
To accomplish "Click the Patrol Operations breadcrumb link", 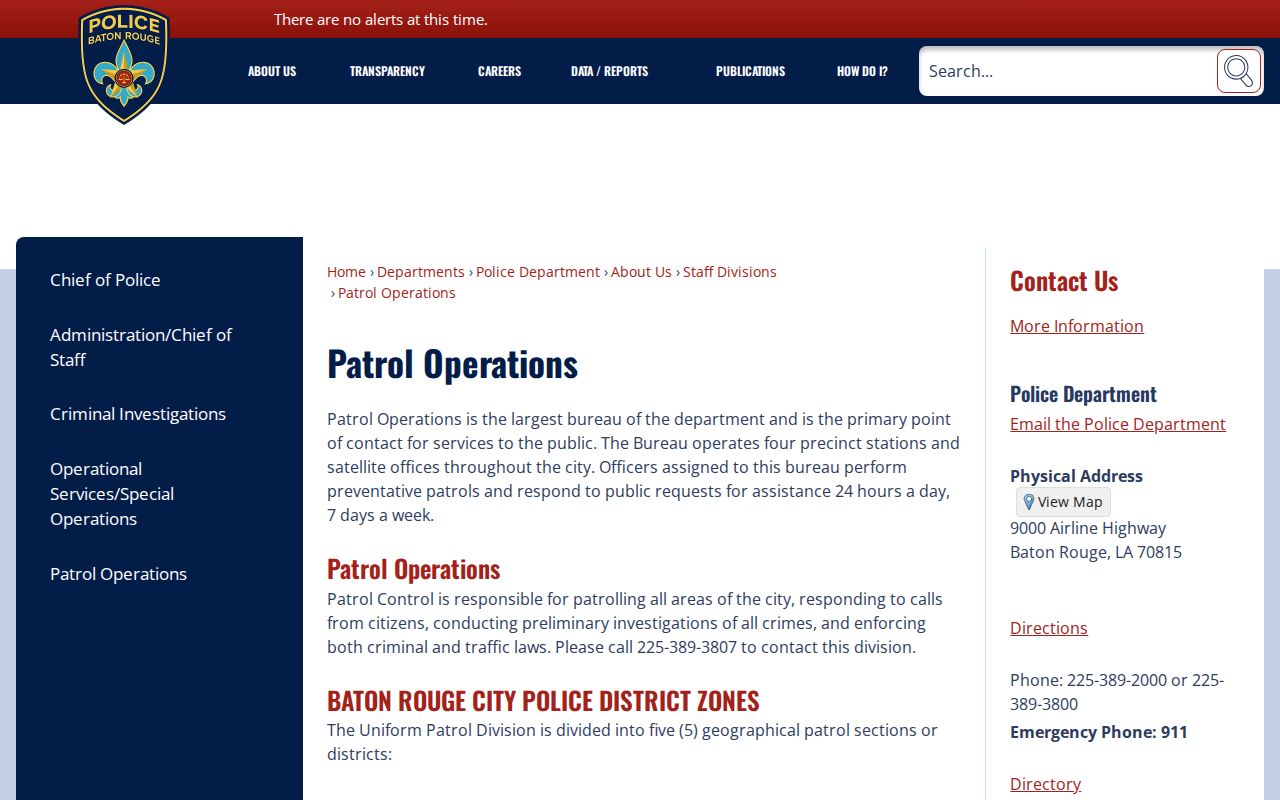I will (x=397, y=293).
